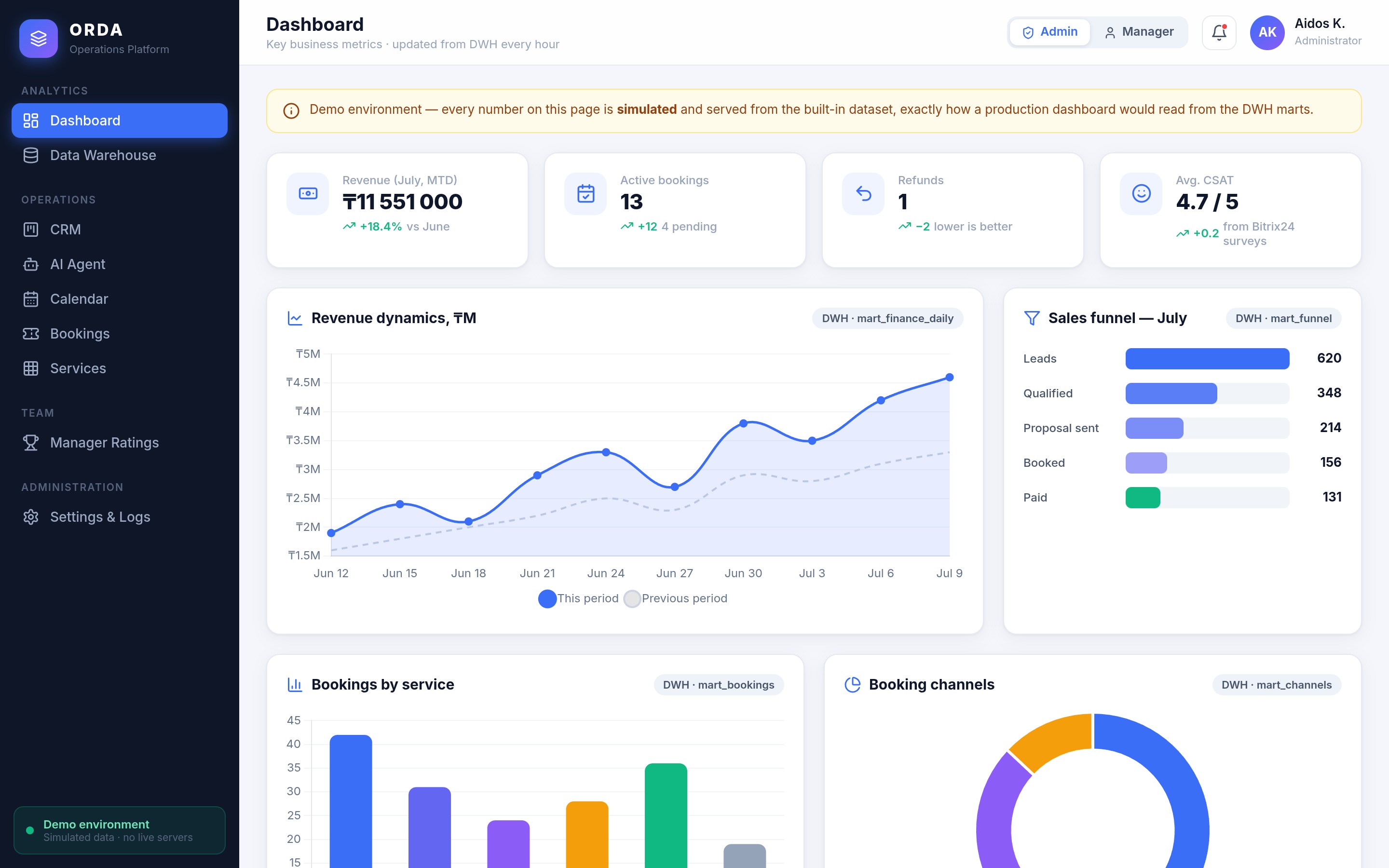Click the Jul 9 data point on chart
The height and width of the screenshot is (868, 1389).
(949, 377)
